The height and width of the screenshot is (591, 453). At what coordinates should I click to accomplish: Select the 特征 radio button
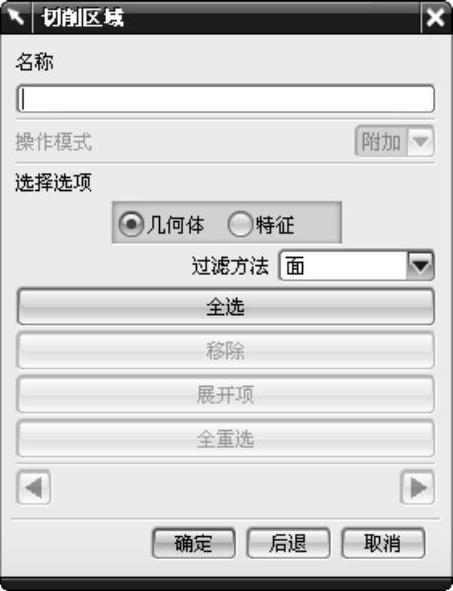point(240,224)
